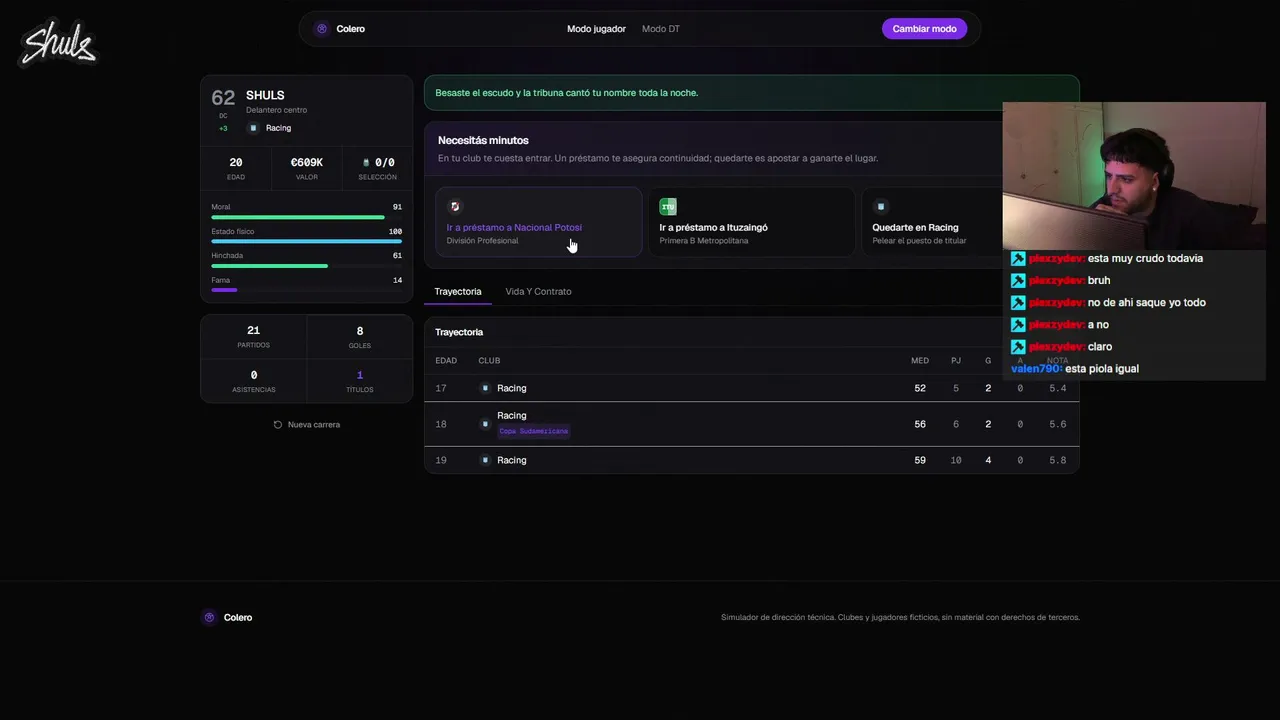Image resolution: width=1280 pixels, height=720 pixels.
Task: Click the chat badge beside "no de ahi saque yo todo"
Action: click(x=1018, y=303)
